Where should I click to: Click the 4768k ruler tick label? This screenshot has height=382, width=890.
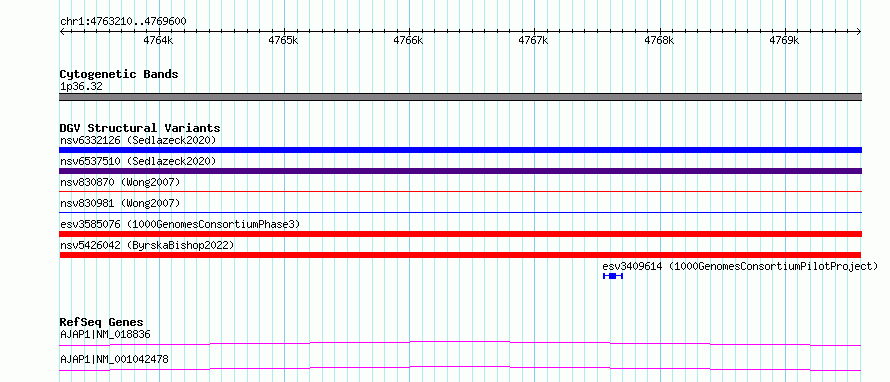tap(659, 40)
